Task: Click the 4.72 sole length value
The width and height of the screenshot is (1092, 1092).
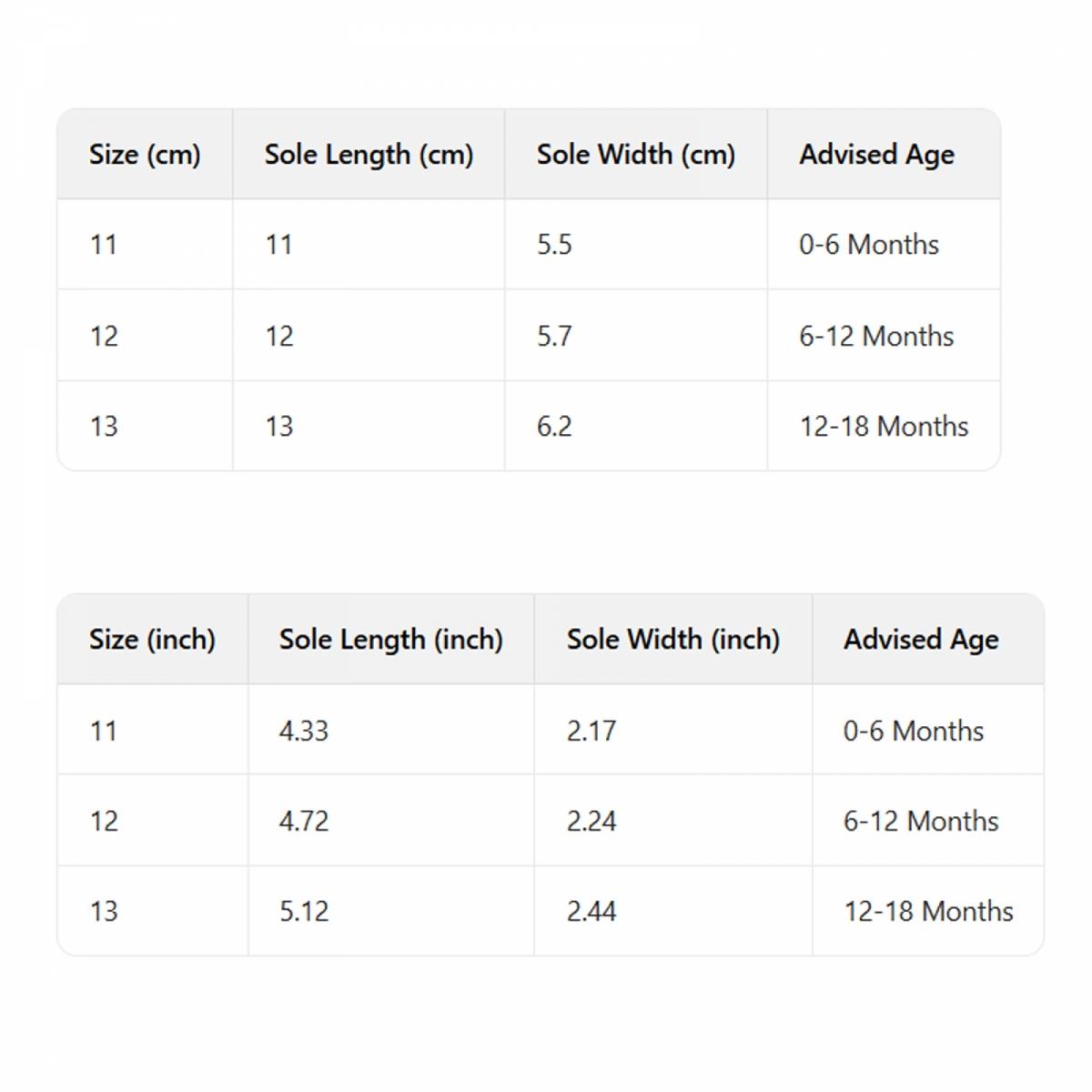Action: pyautogui.click(x=303, y=821)
